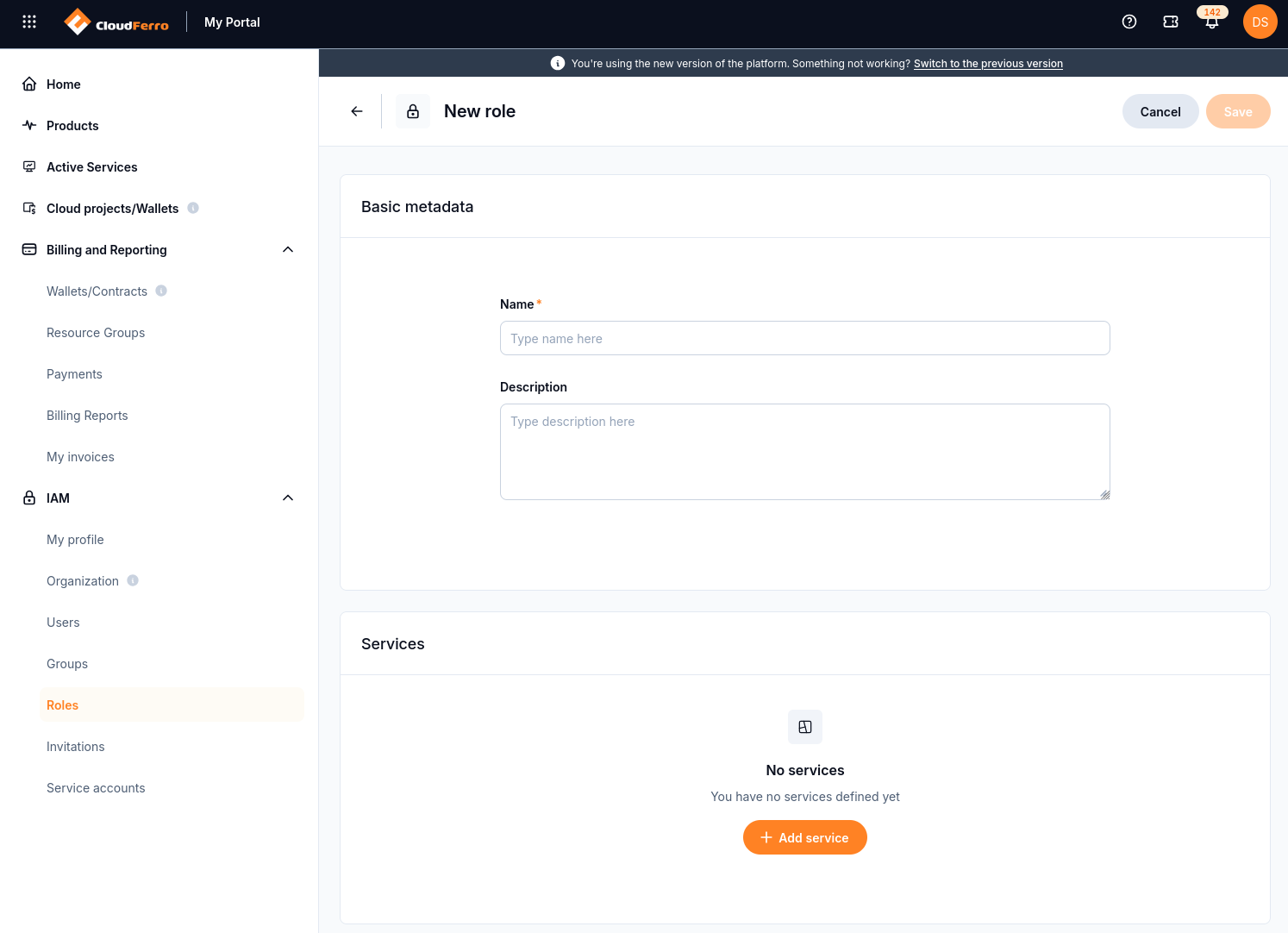Click the Billing and Reporting card icon
Viewport: 1288px width, 933px height.
[x=29, y=249]
